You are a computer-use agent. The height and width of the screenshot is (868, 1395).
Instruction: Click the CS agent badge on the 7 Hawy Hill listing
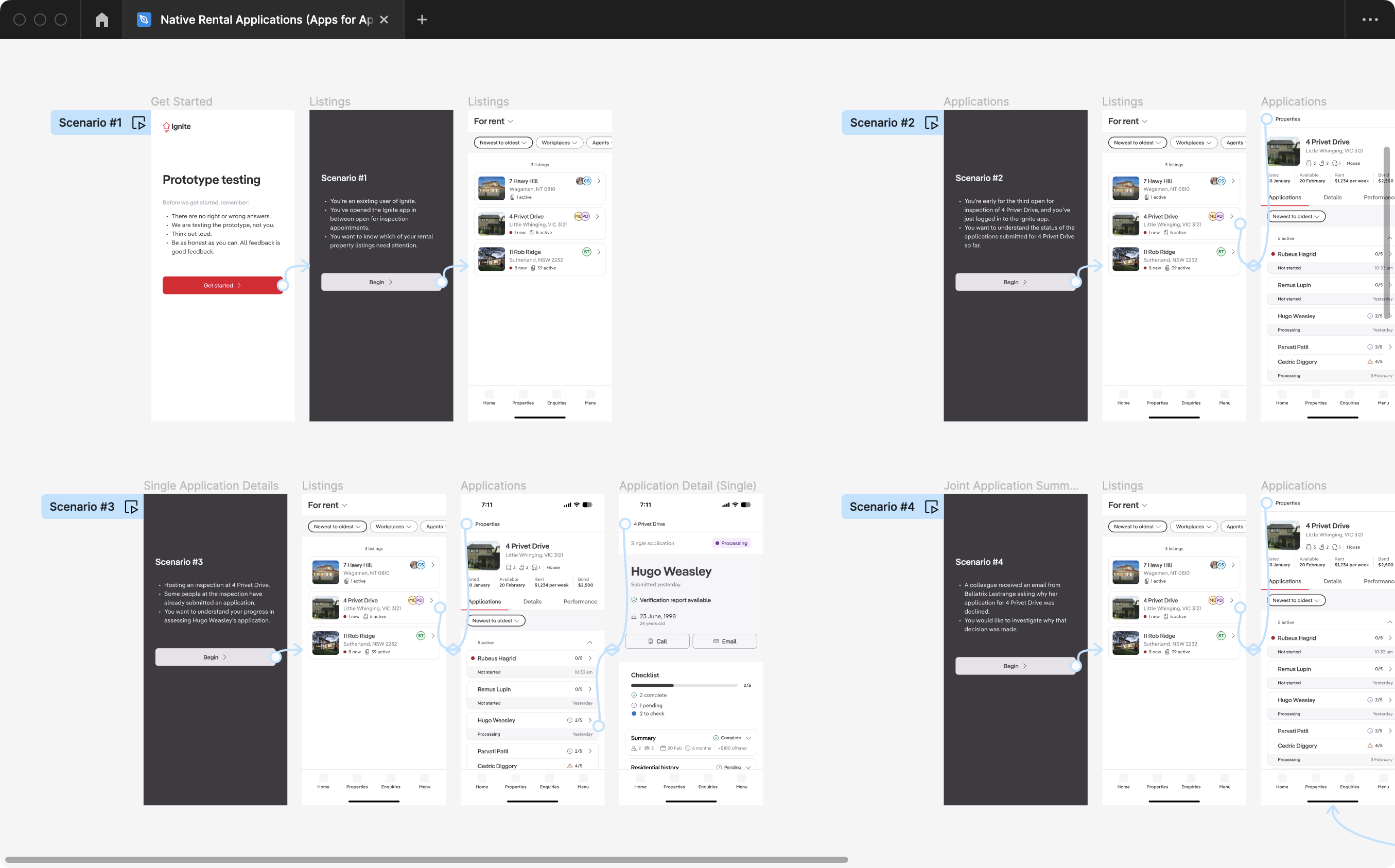click(x=587, y=180)
